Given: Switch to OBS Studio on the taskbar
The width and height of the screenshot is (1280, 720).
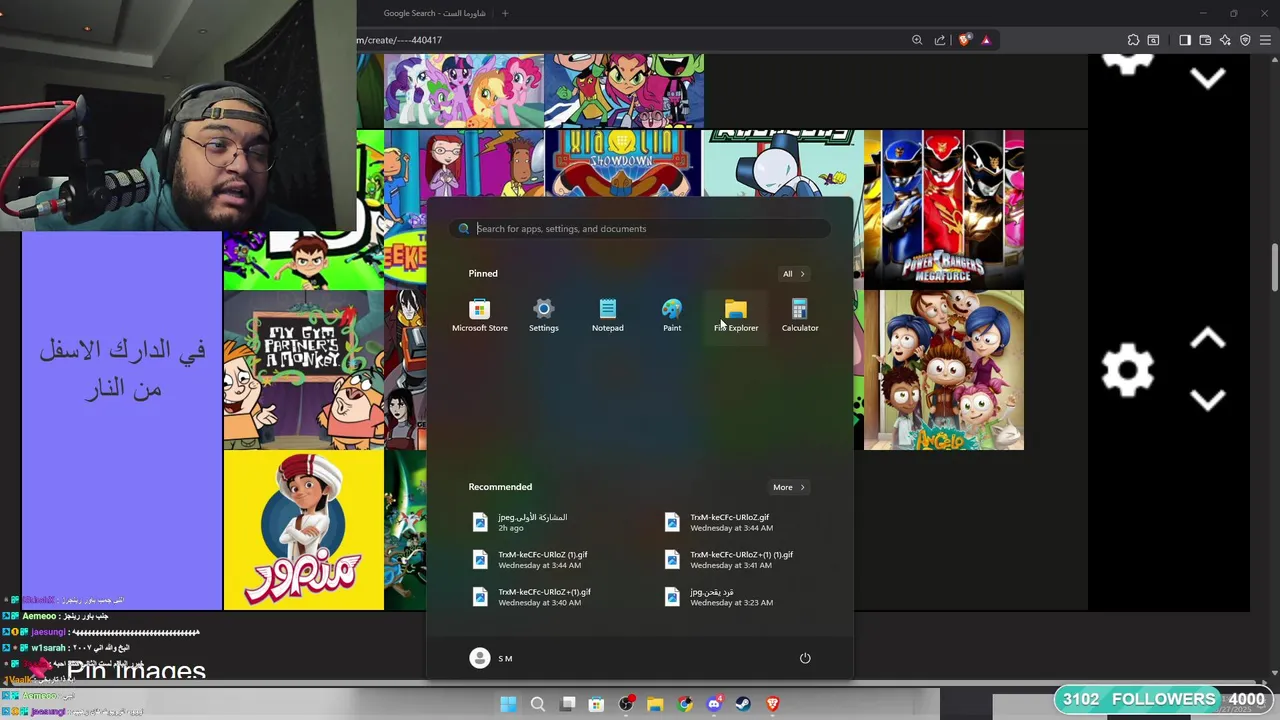Looking at the screenshot, I should point(626,704).
